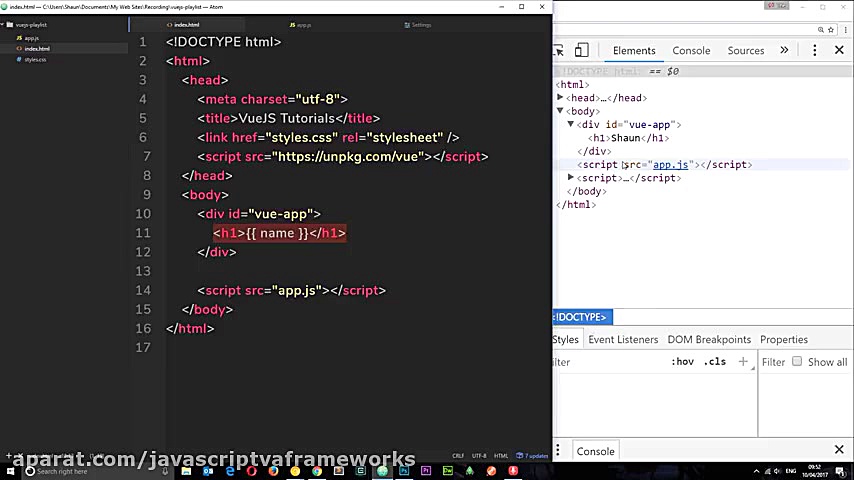Open the Chrome three-dot menu

(x=845, y=30)
